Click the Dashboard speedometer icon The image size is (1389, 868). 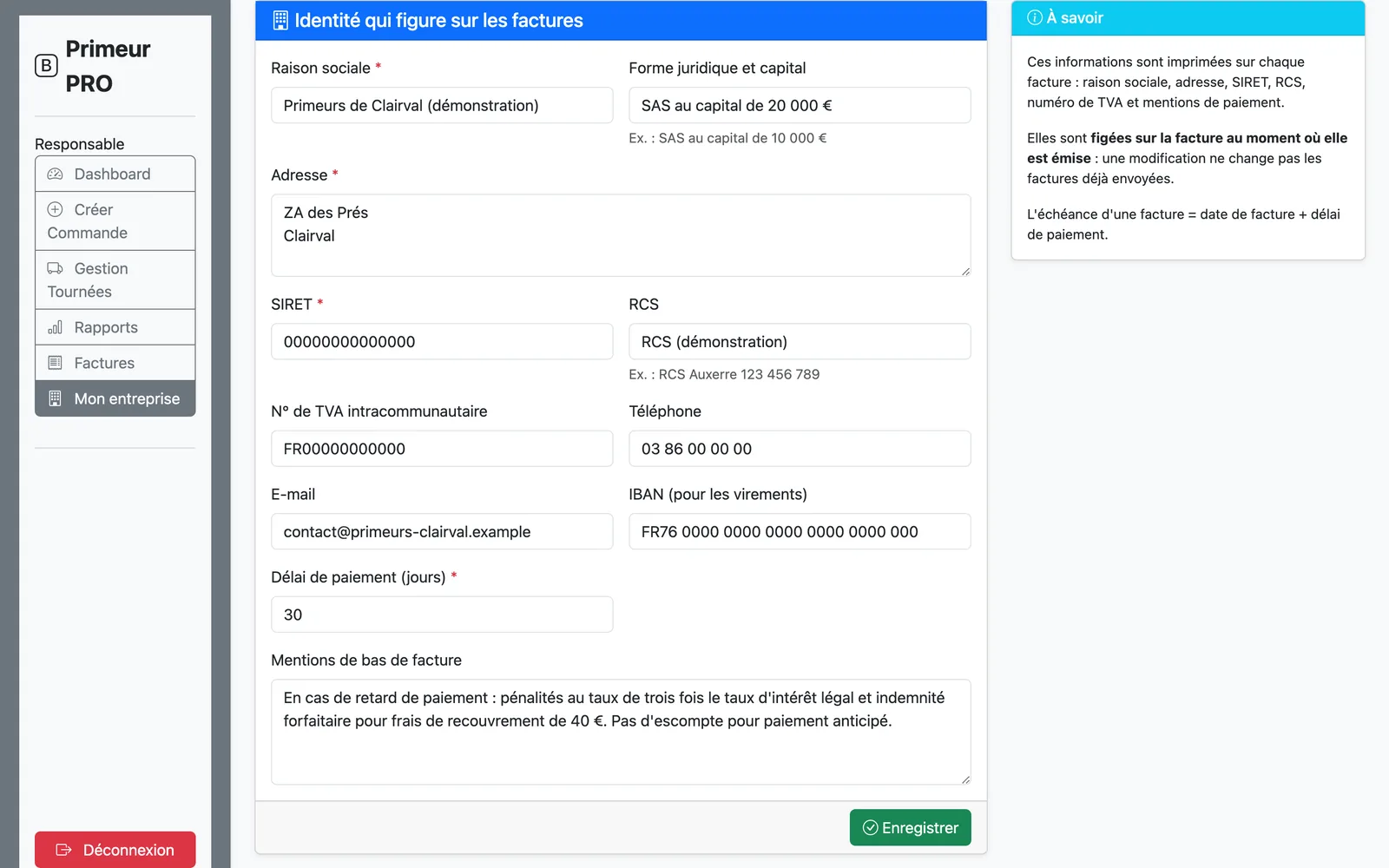(55, 174)
